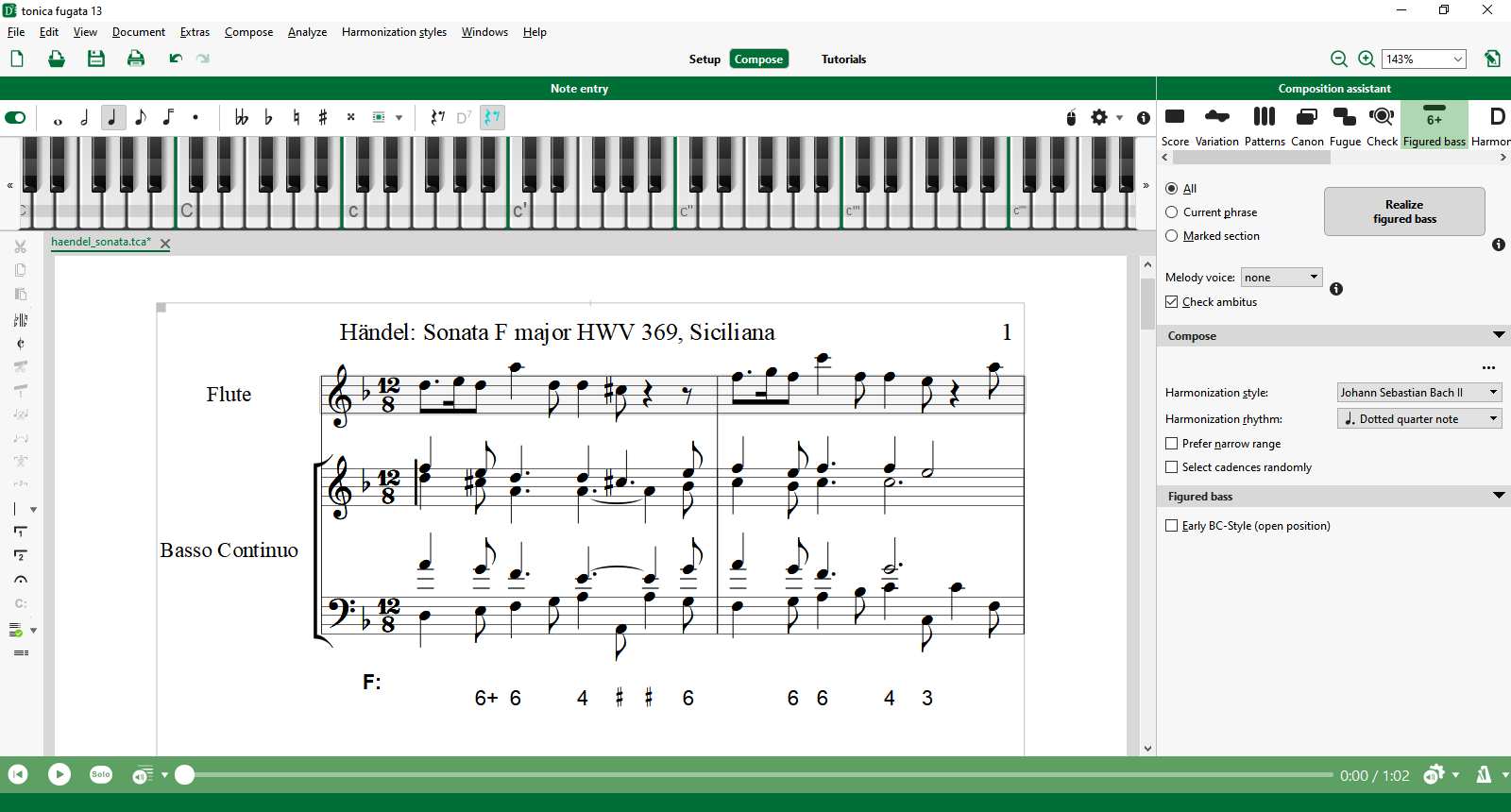The image size is (1511, 812).
Task: Start playback with the play button
Action: [x=59, y=774]
